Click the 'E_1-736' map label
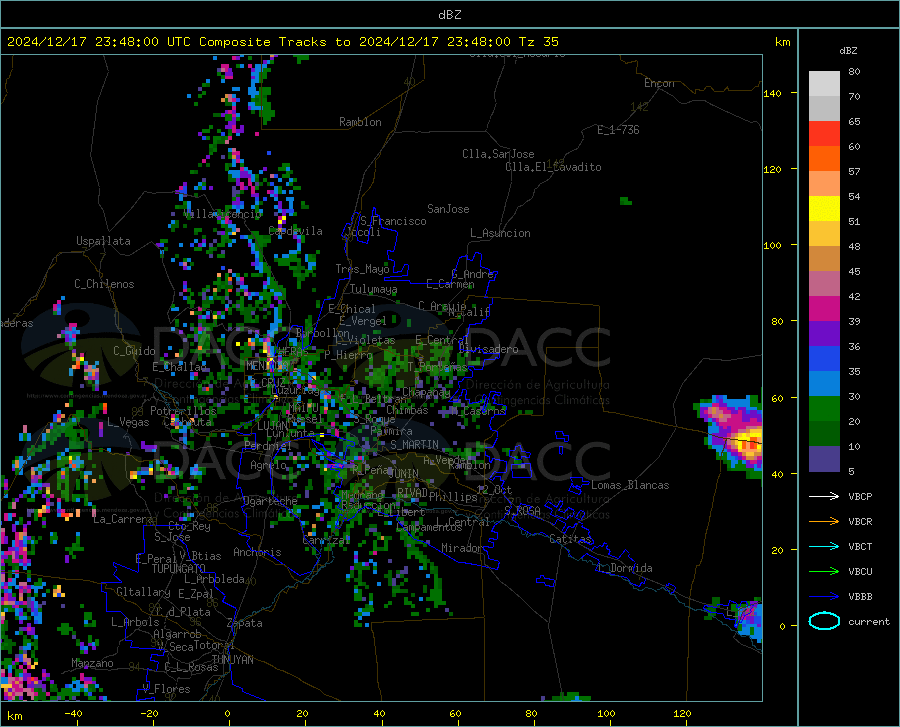 (x=618, y=130)
